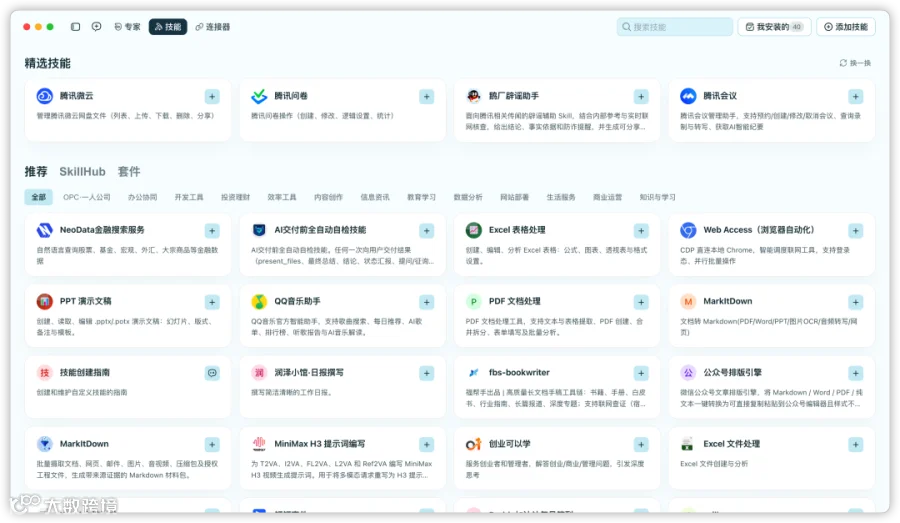Viewport: 900px width, 523px height.
Task: Add 公众号排版引擎 with plus icon
Action: pos(856,373)
